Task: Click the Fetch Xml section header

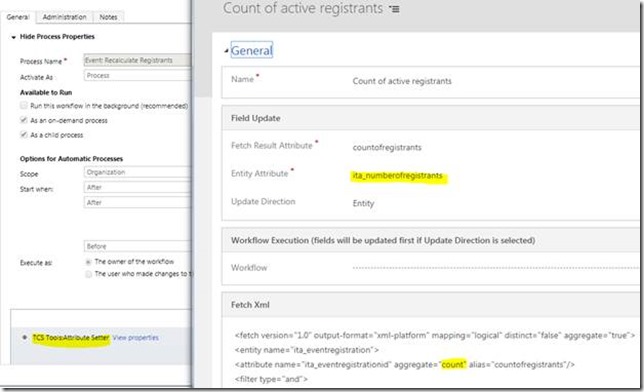Action: 430,305
